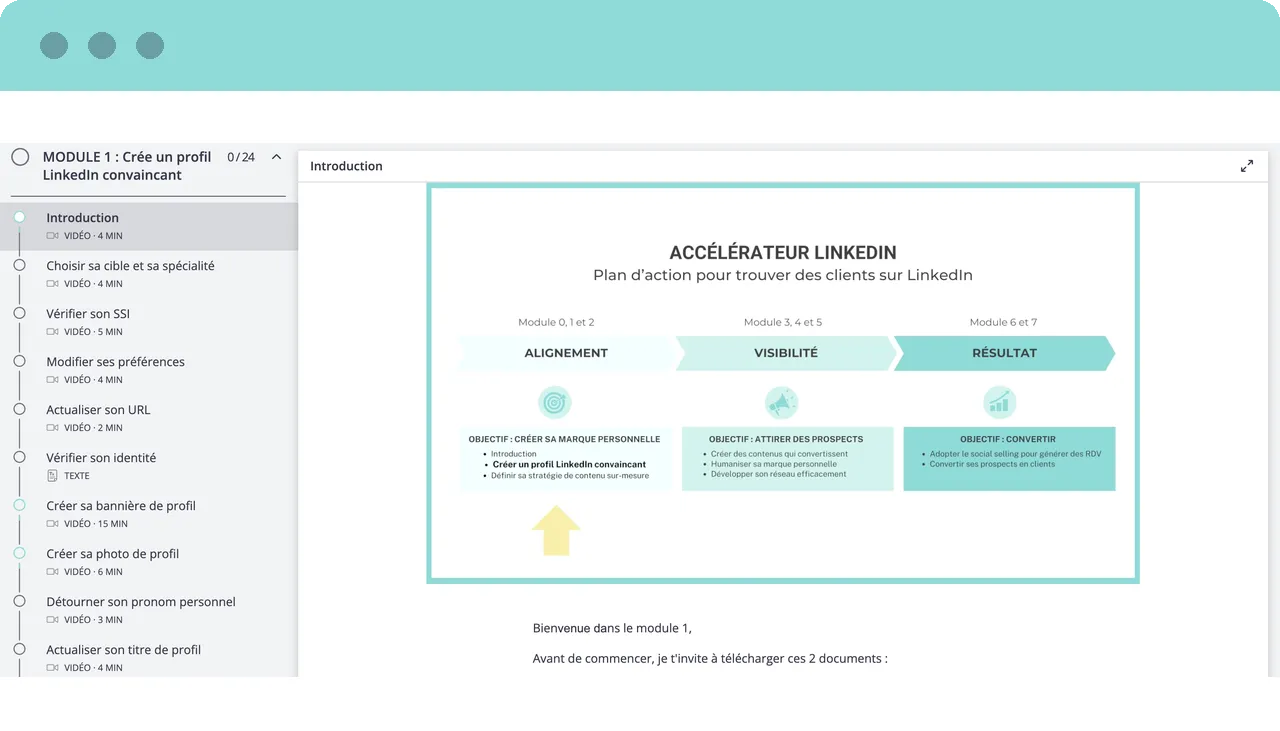Click video icon under Créer sa bannière de profil

[53, 524]
